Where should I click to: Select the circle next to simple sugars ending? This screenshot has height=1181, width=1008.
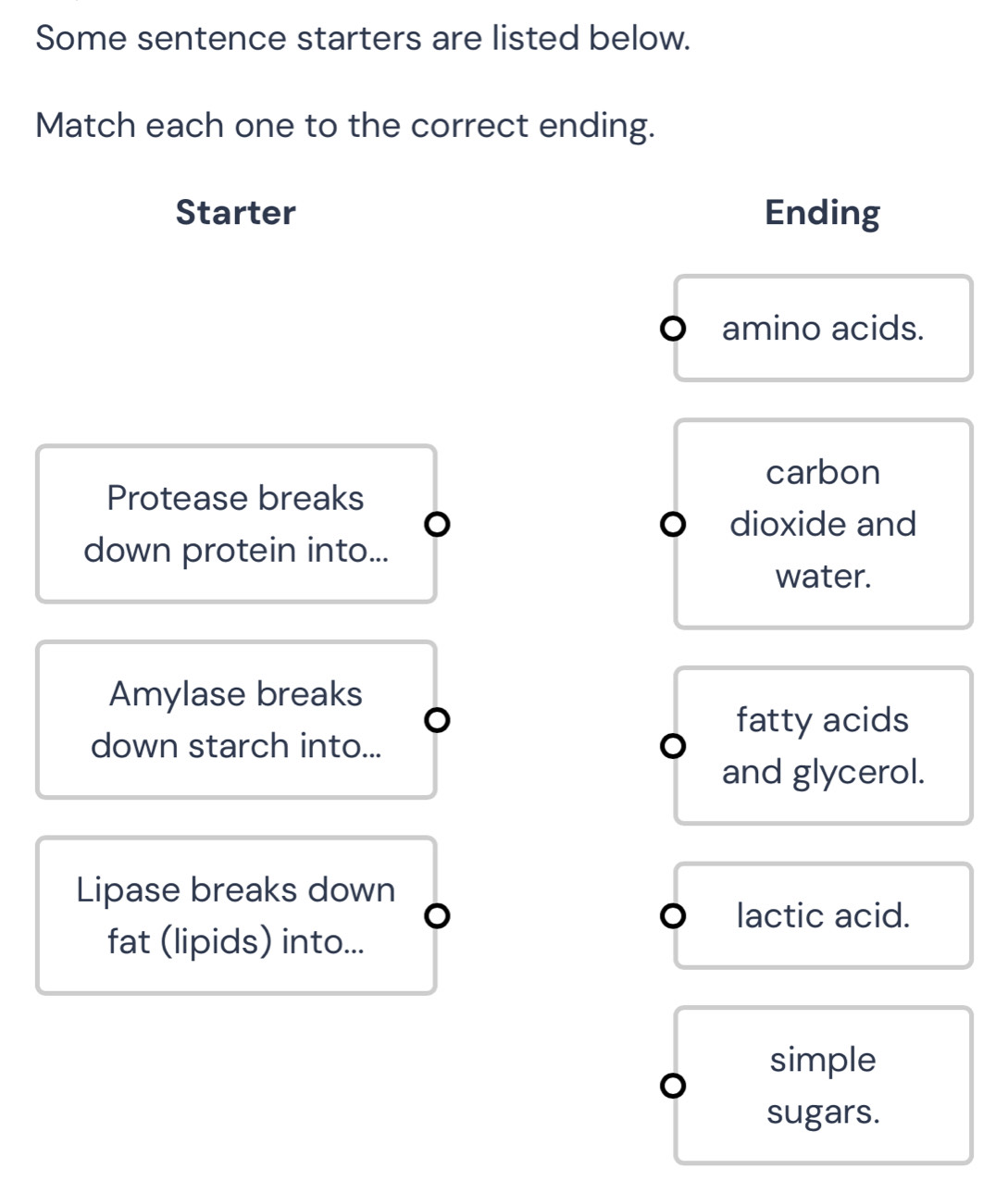coord(674,1087)
